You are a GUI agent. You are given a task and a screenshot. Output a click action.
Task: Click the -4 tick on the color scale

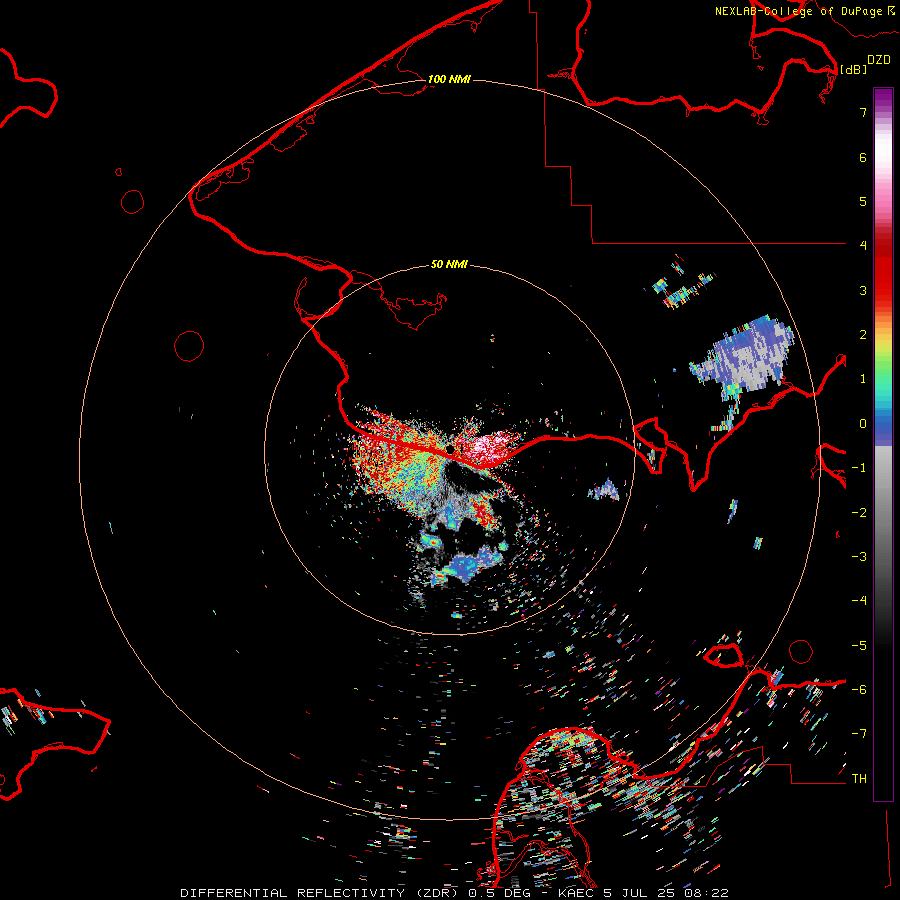click(859, 601)
